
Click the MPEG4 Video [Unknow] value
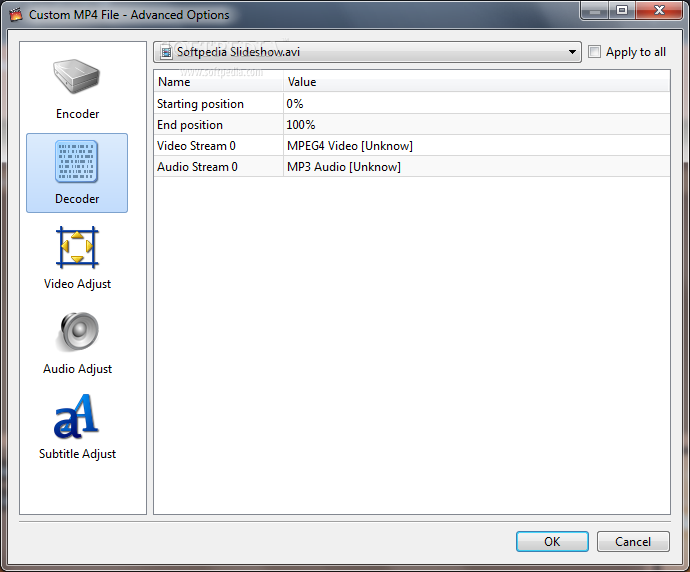(350, 146)
